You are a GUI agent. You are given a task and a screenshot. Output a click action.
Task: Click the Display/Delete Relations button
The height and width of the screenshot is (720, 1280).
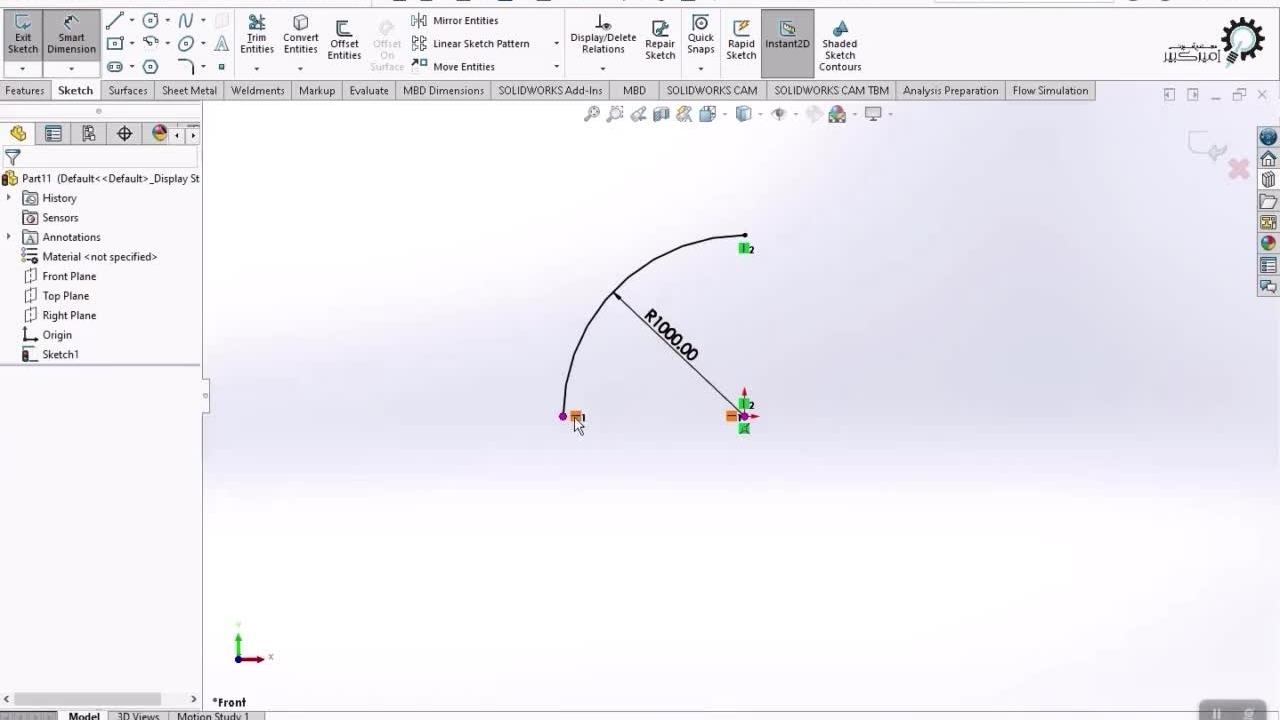click(x=603, y=36)
